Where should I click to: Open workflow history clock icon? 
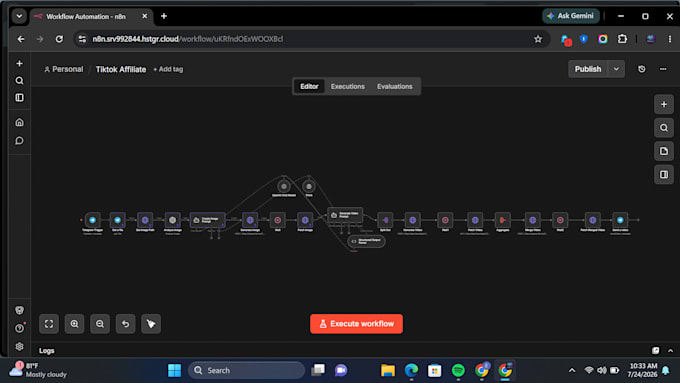(642, 69)
